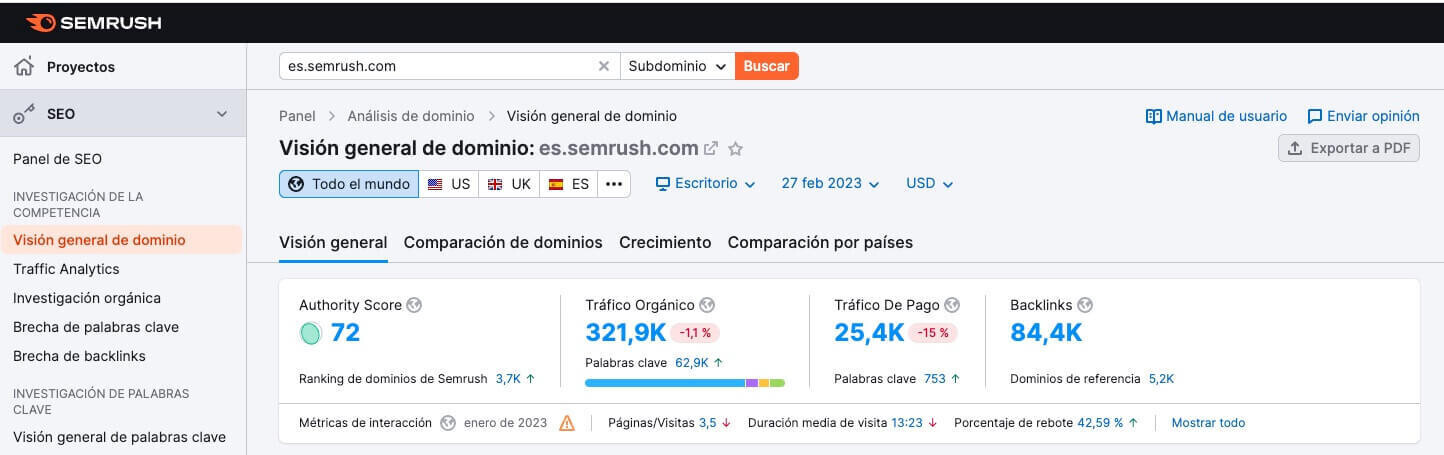
Task: Open Traffic Analytics in sidebar
Action: coord(66,269)
